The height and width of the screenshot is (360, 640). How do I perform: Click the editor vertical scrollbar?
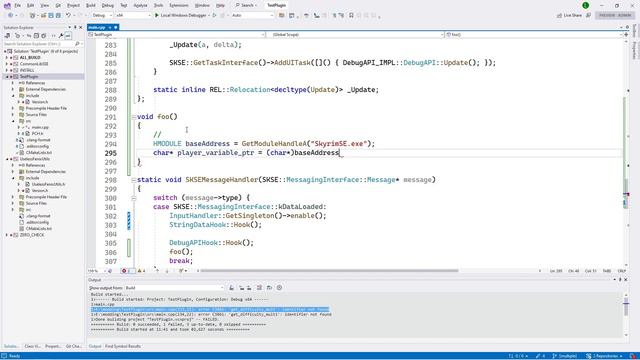[625, 153]
